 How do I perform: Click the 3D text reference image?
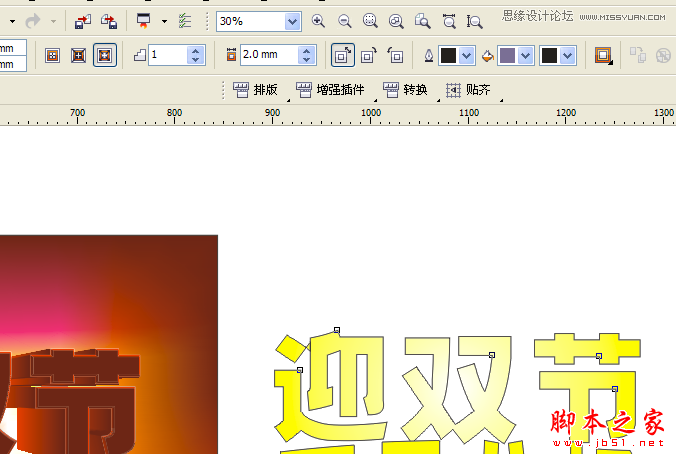[109, 344]
